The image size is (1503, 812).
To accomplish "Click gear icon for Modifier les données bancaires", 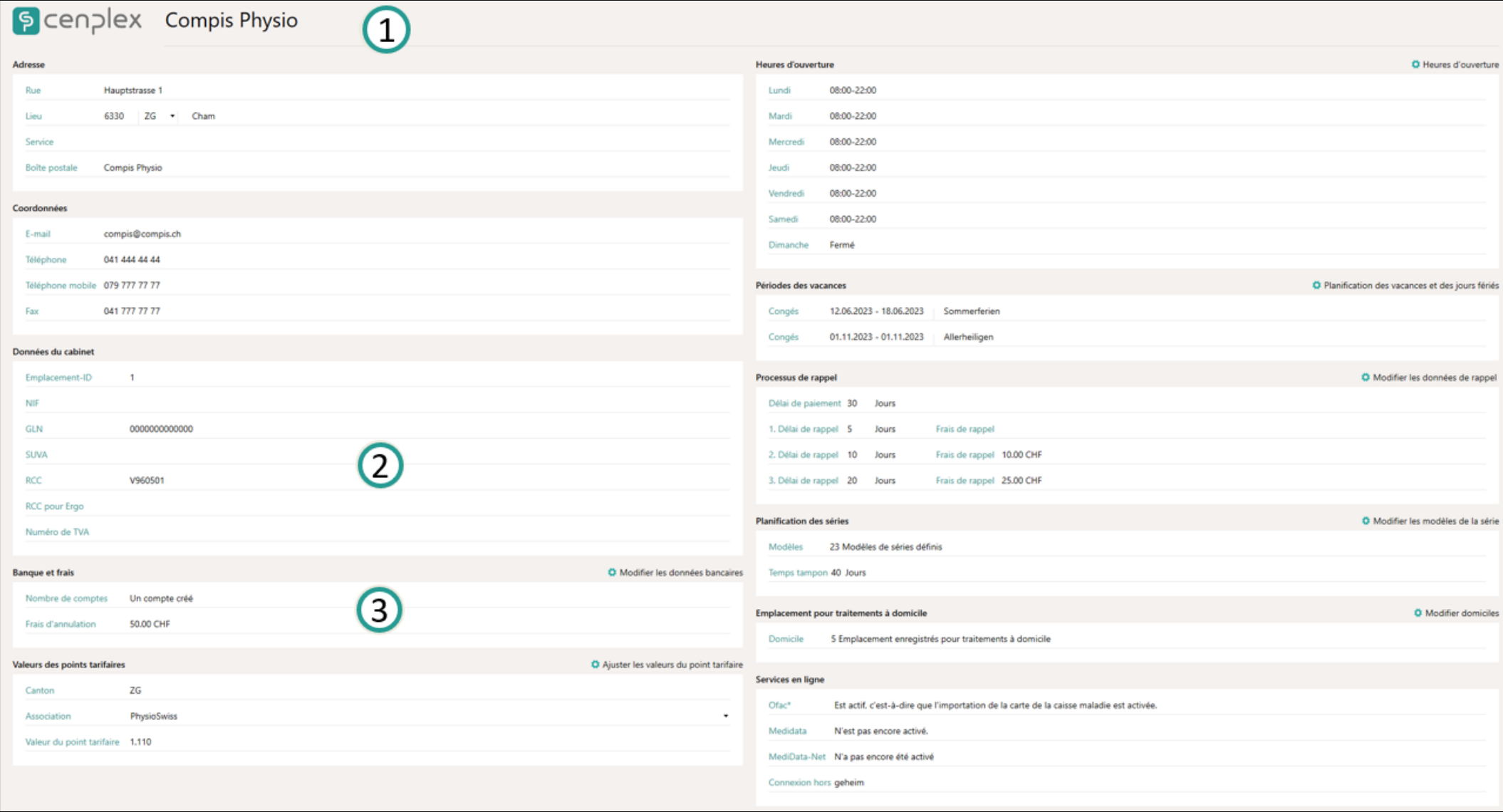I will (612, 572).
